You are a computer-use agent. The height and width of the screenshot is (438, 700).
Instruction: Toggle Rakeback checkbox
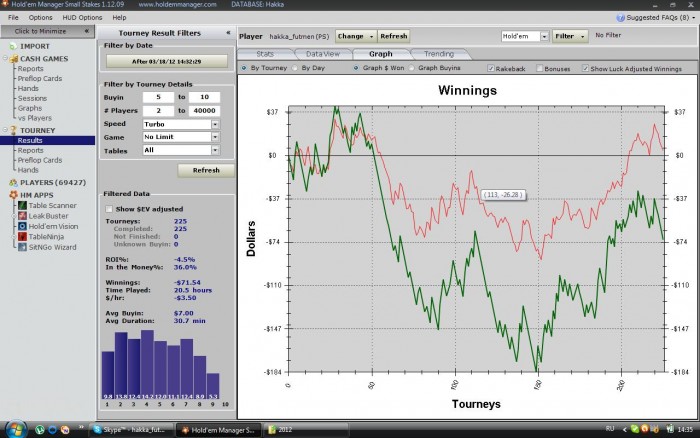click(x=491, y=68)
